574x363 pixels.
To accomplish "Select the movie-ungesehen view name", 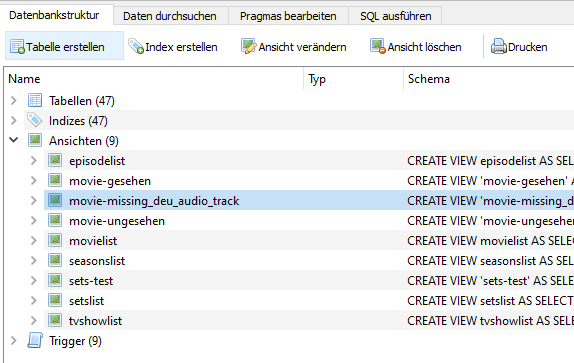I will [117, 221].
